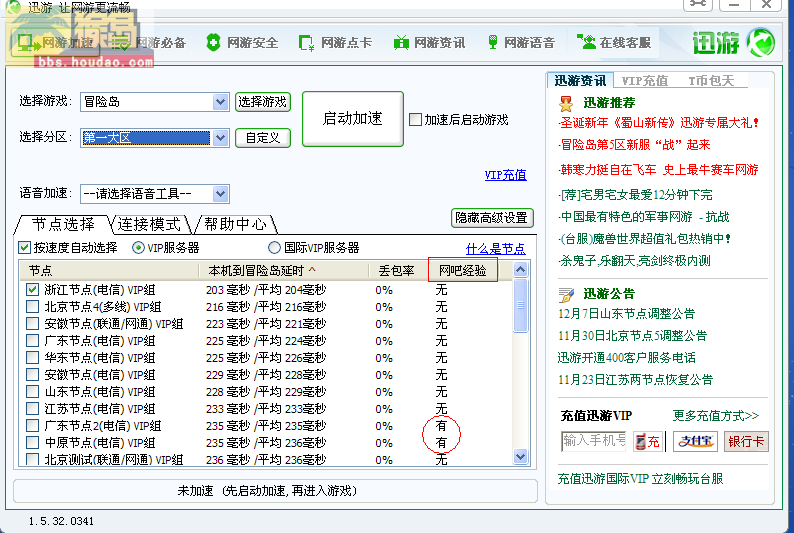Click the 选择游戏 button
The width and height of the screenshot is (794, 533).
[263, 102]
